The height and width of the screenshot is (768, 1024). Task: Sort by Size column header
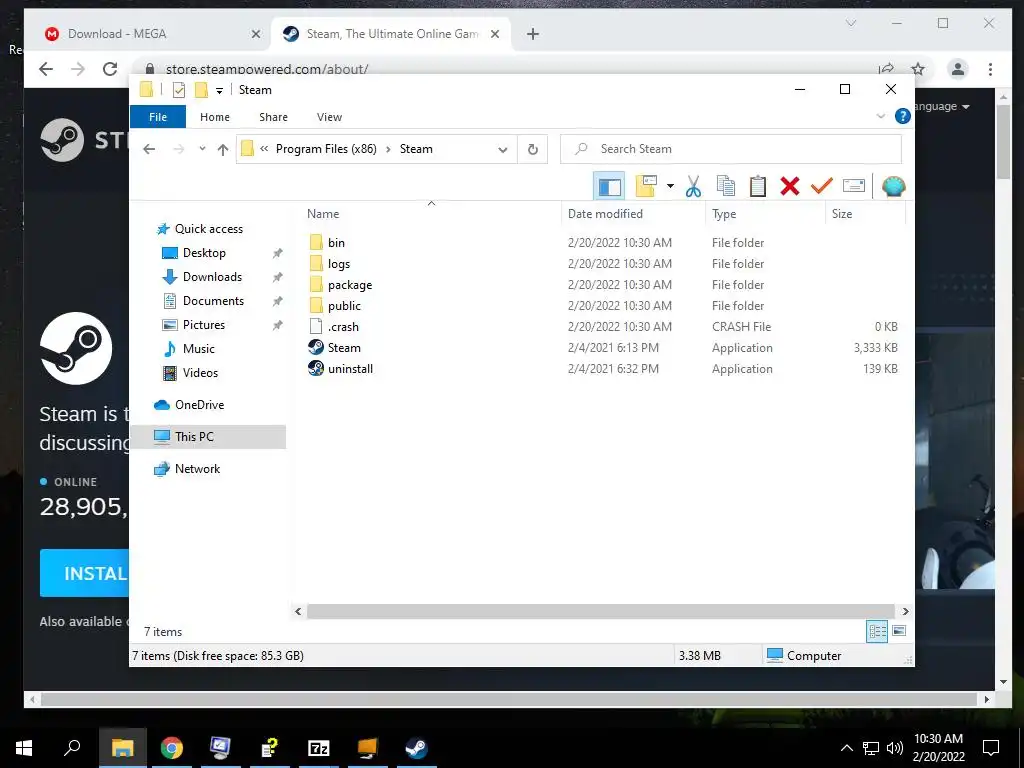(842, 214)
